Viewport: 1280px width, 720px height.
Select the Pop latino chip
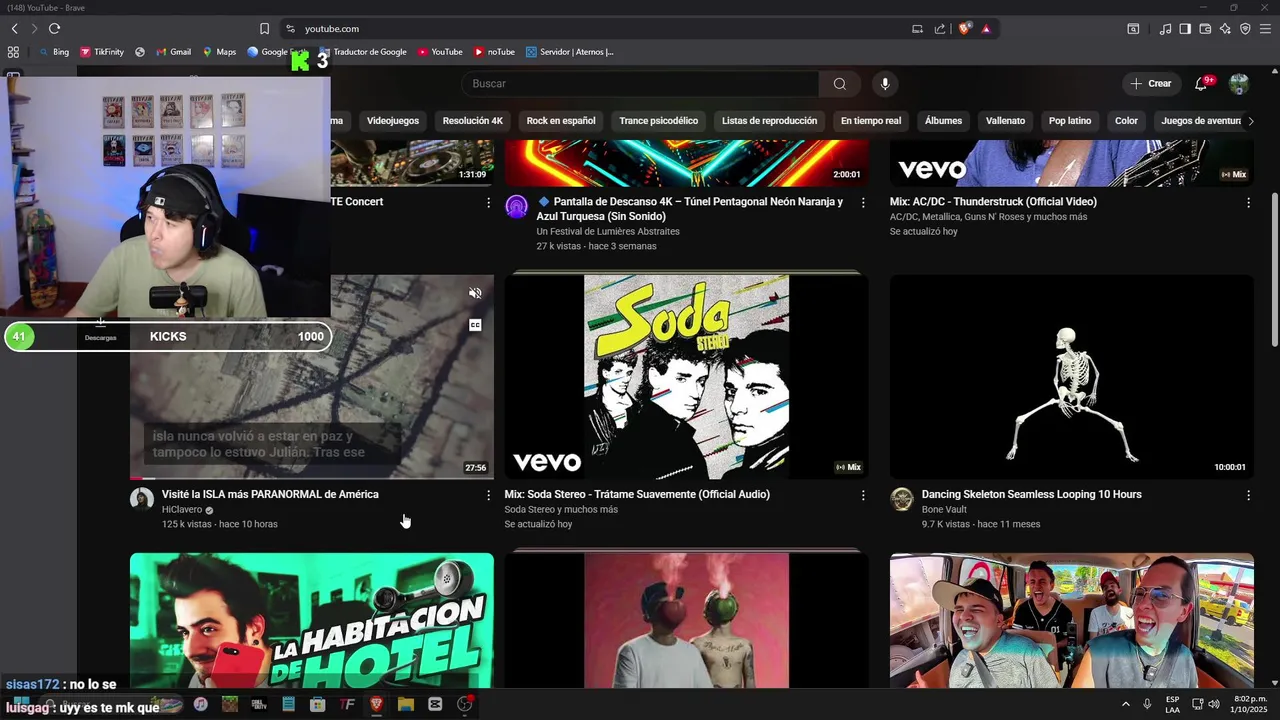1070,121
